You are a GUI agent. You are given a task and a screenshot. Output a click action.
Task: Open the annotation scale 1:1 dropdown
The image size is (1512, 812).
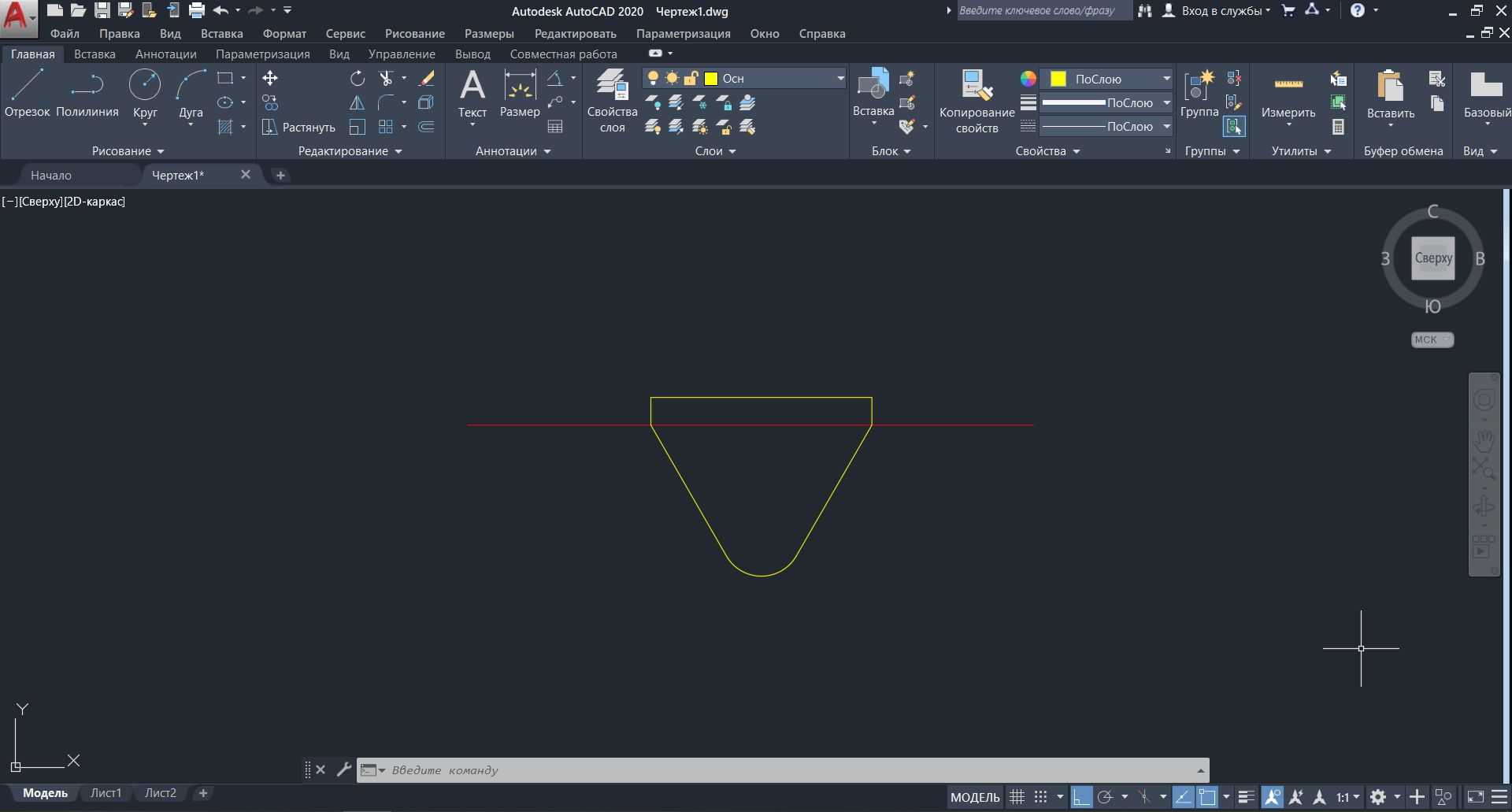(1347, 797)
